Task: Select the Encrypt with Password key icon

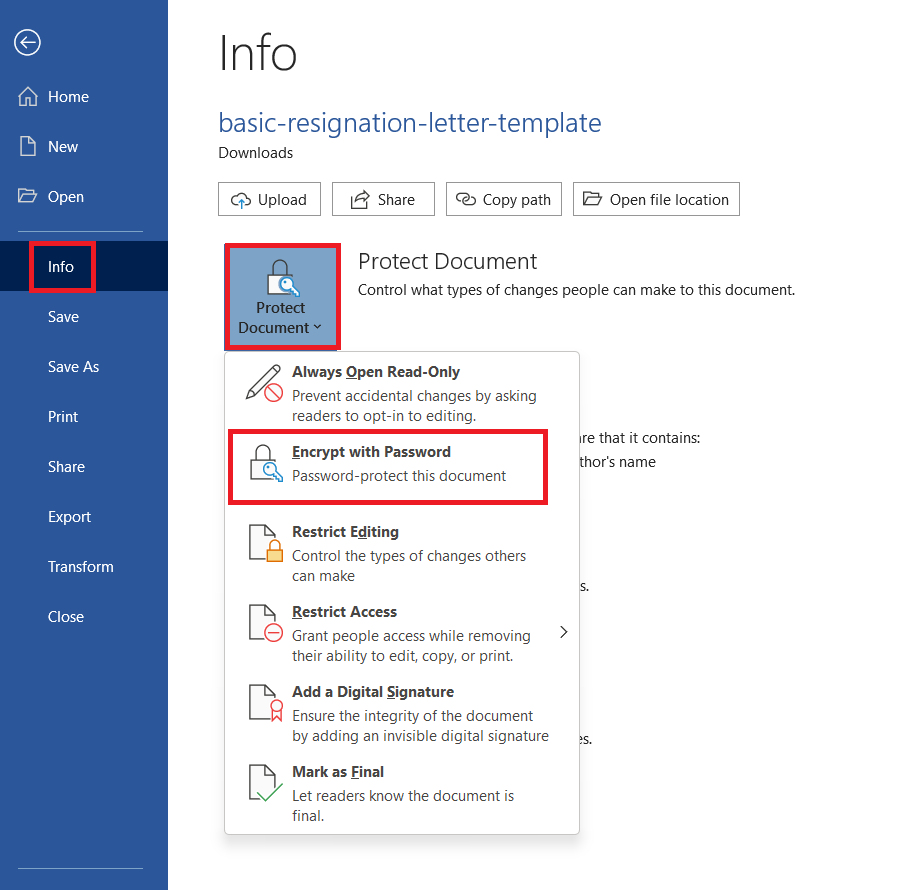Action: point(264,462)
